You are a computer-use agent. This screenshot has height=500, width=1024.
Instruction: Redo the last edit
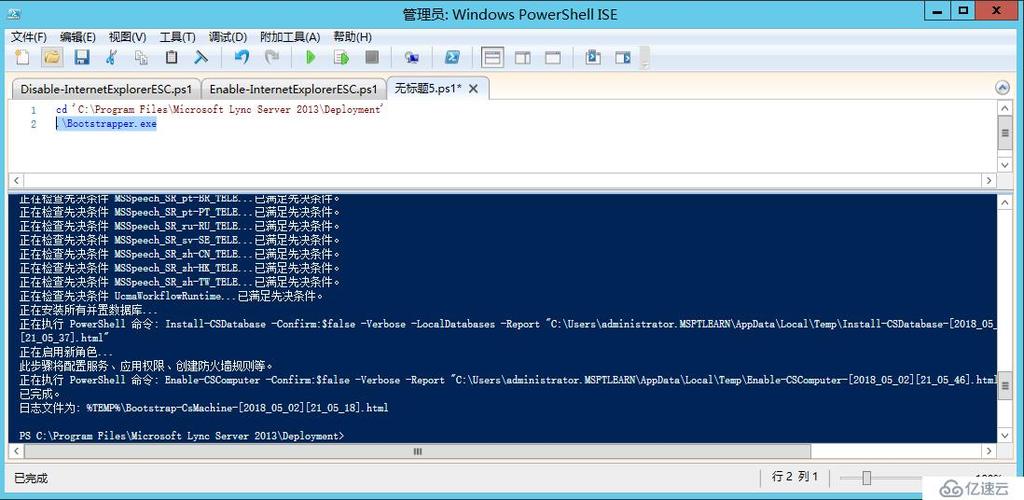click(272, 57)
